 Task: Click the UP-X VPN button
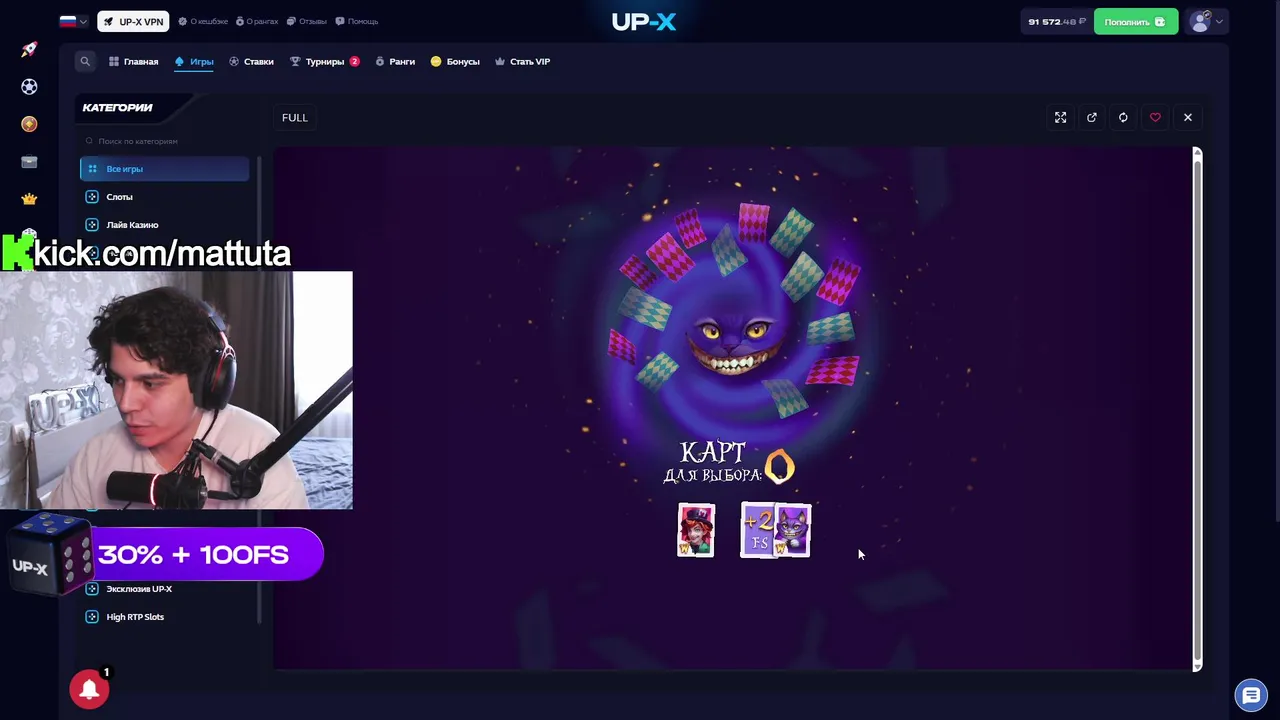tap(133, 21)
